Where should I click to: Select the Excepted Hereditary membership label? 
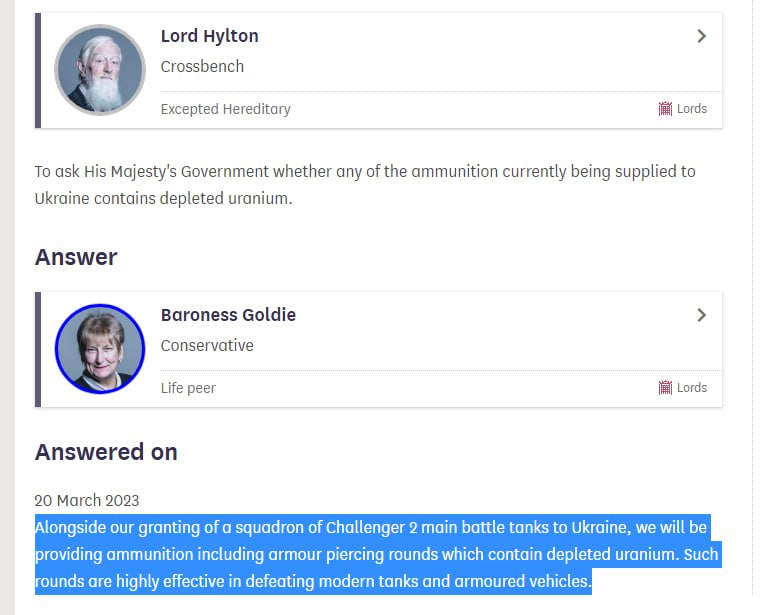coord(225,109)
